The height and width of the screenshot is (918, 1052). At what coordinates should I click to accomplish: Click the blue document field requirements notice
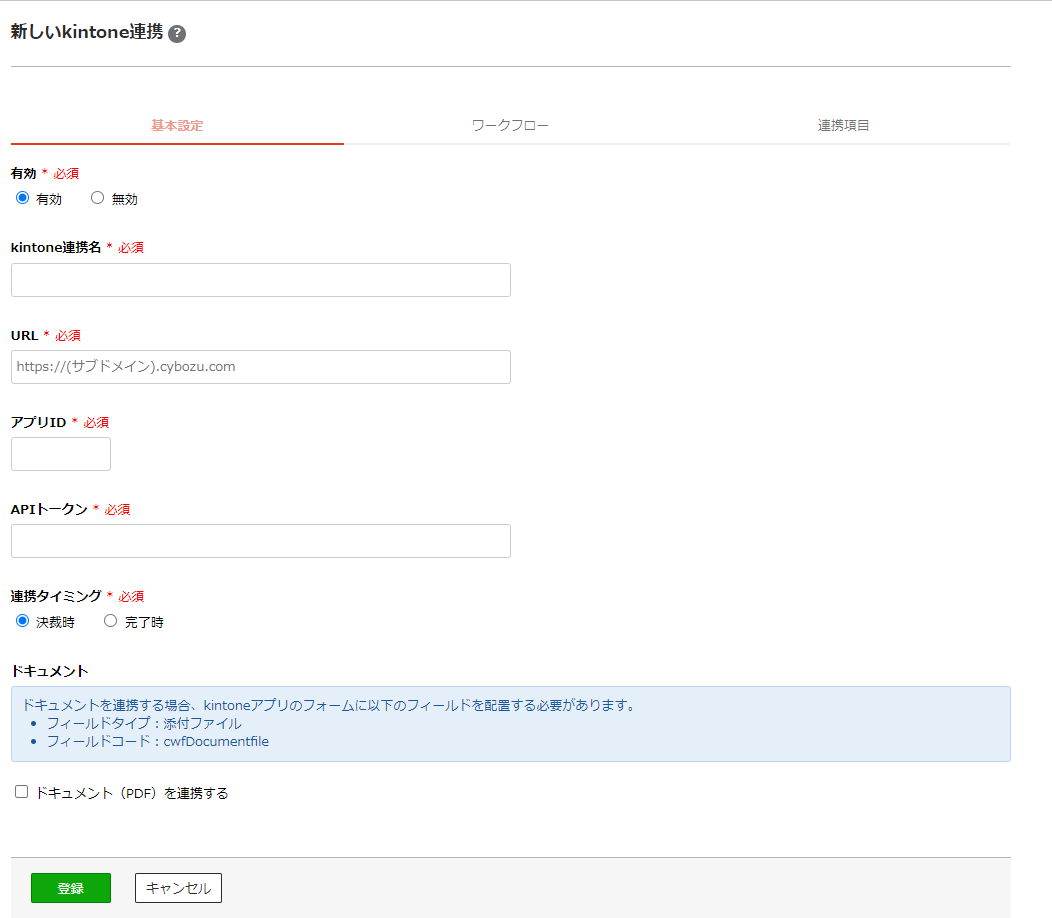(510, 723)
